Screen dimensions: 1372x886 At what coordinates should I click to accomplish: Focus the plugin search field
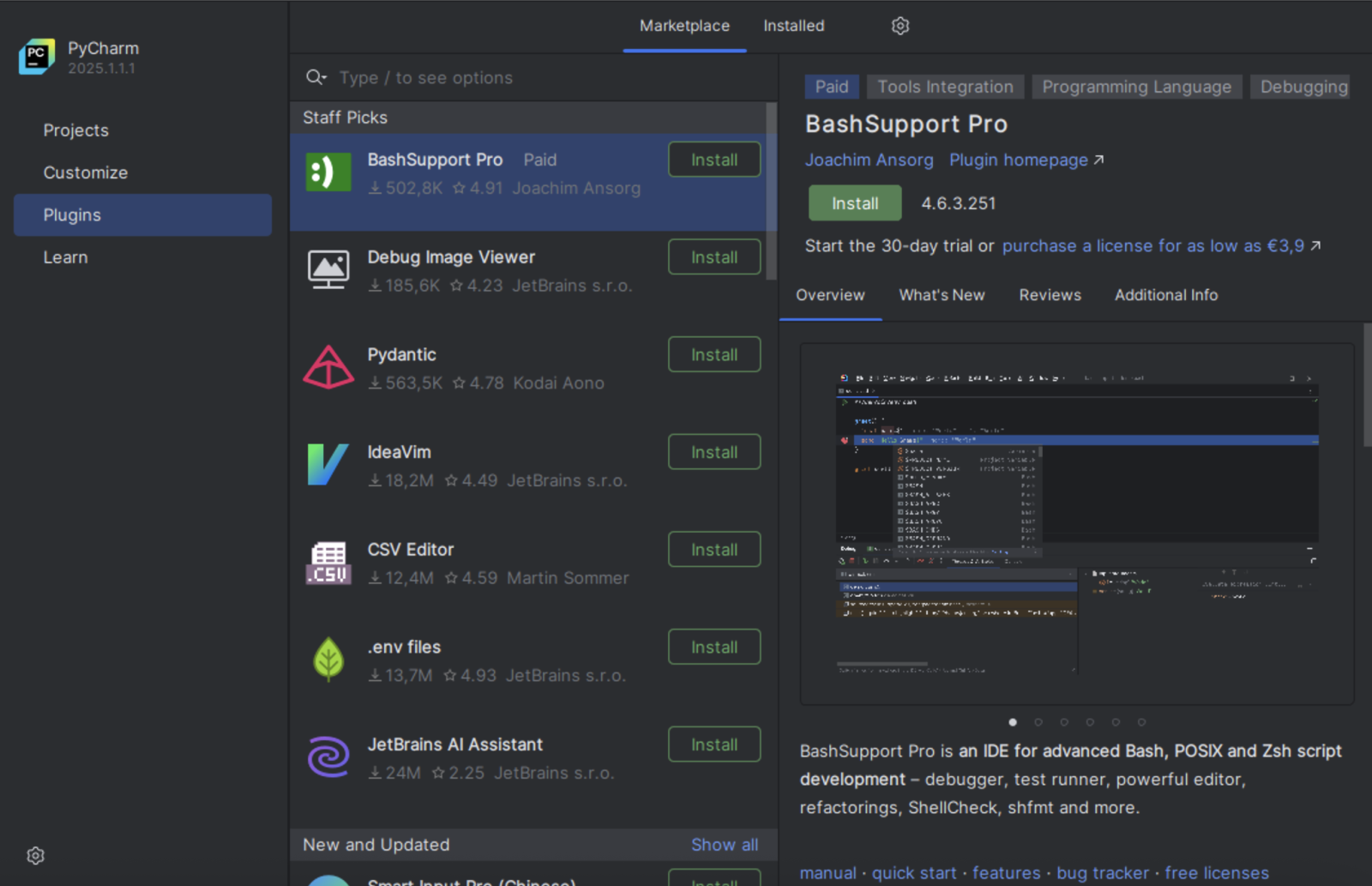(x=533, y=78)
